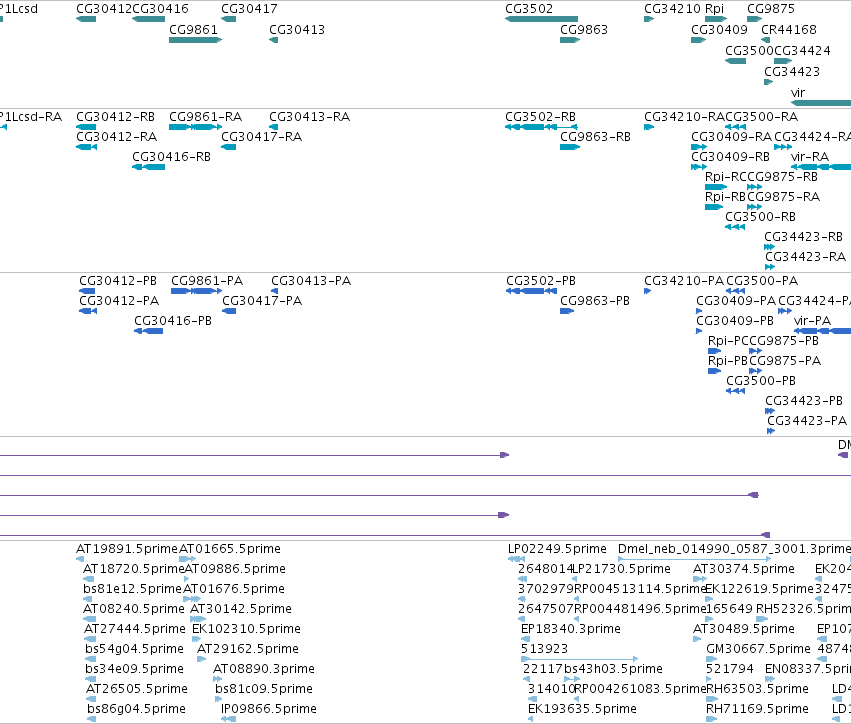851x724 pixels.
Task: Open the EP18340.3prime EST label
Action: click(x=571, y=630)
